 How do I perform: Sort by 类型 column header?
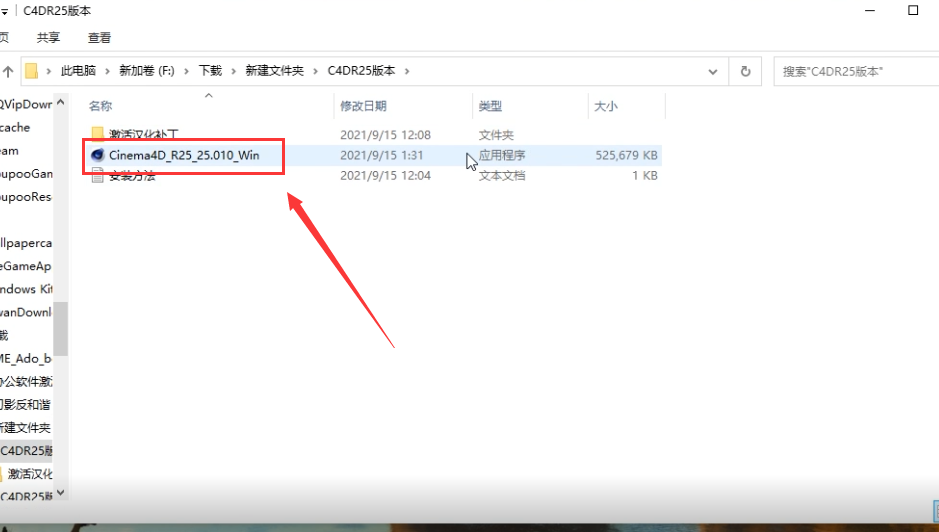pyautogui.click(x=490, y=106)
